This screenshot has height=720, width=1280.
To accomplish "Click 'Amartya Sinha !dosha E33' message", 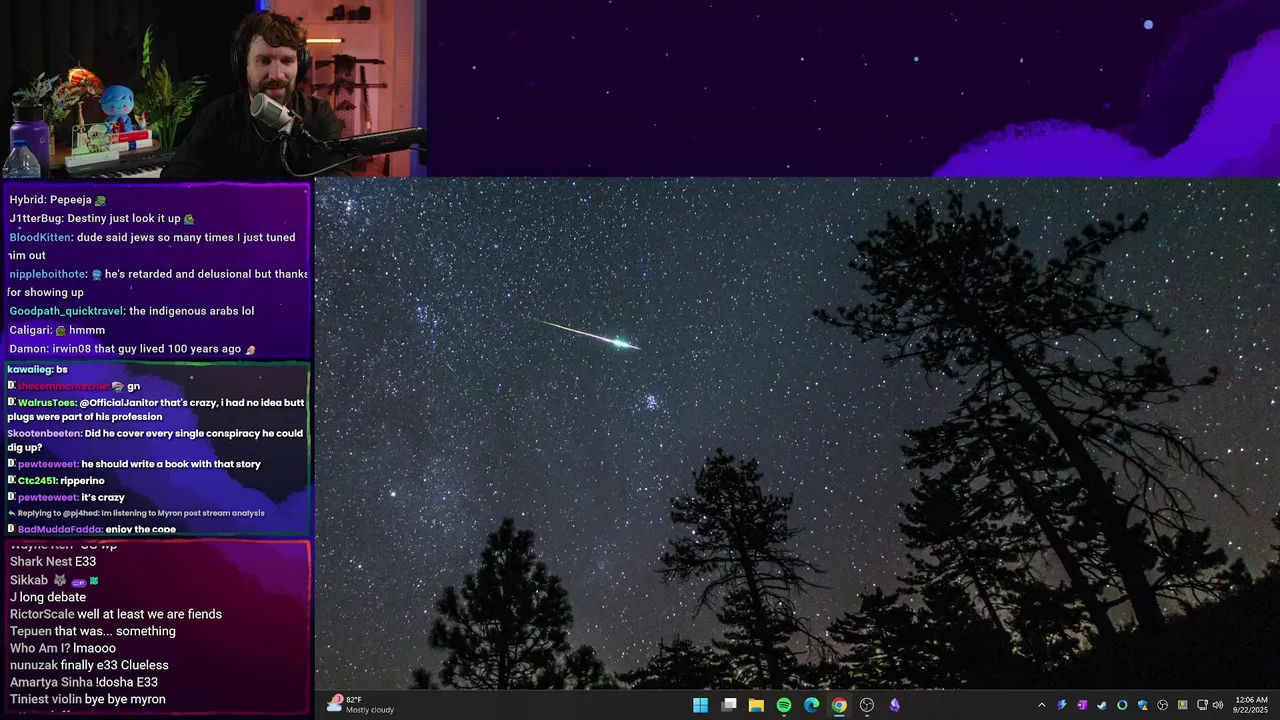I will 84,682.
